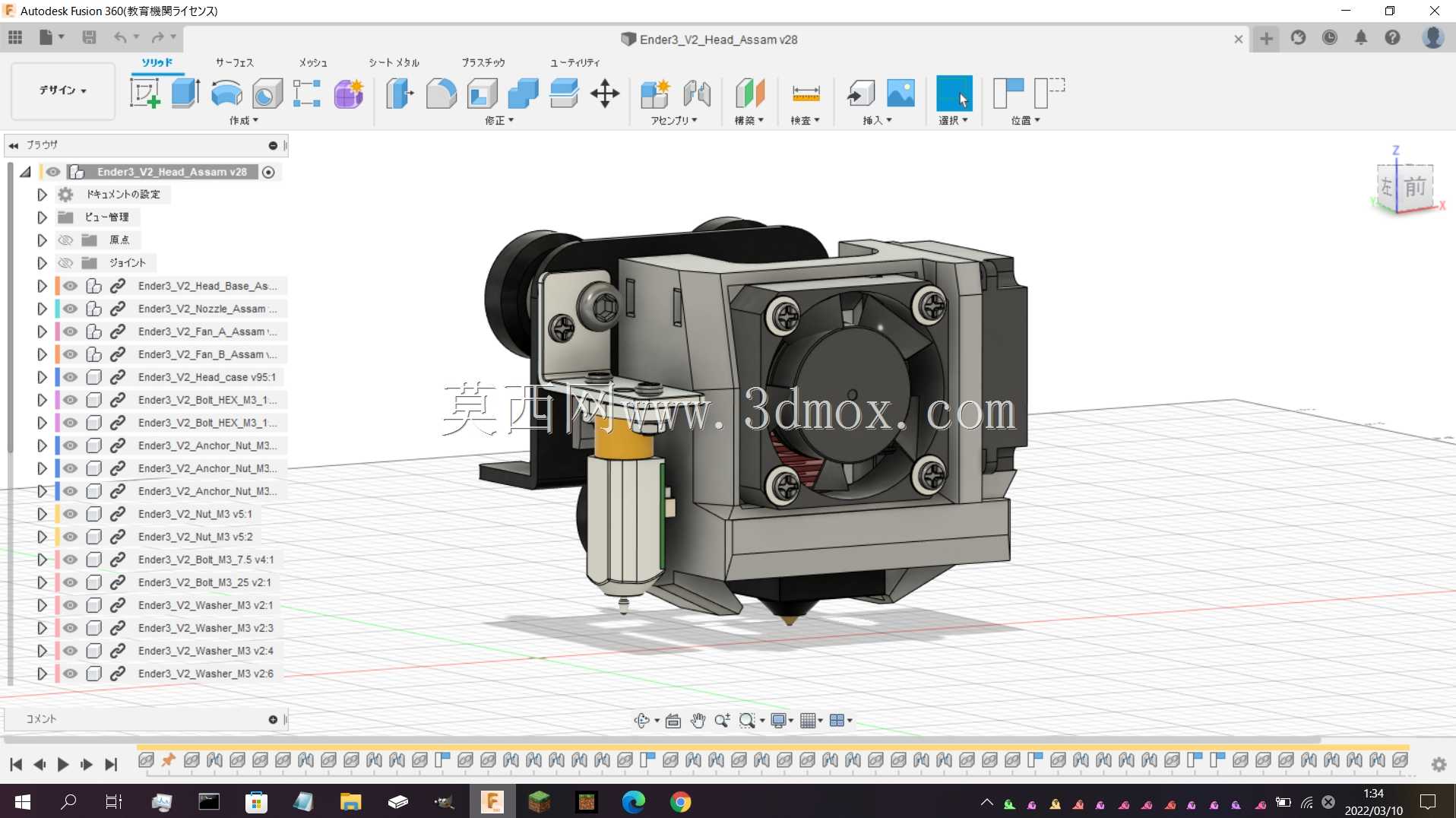Jump to timeline start
This screenshot has height=818, width=1456.
point(16,764)
